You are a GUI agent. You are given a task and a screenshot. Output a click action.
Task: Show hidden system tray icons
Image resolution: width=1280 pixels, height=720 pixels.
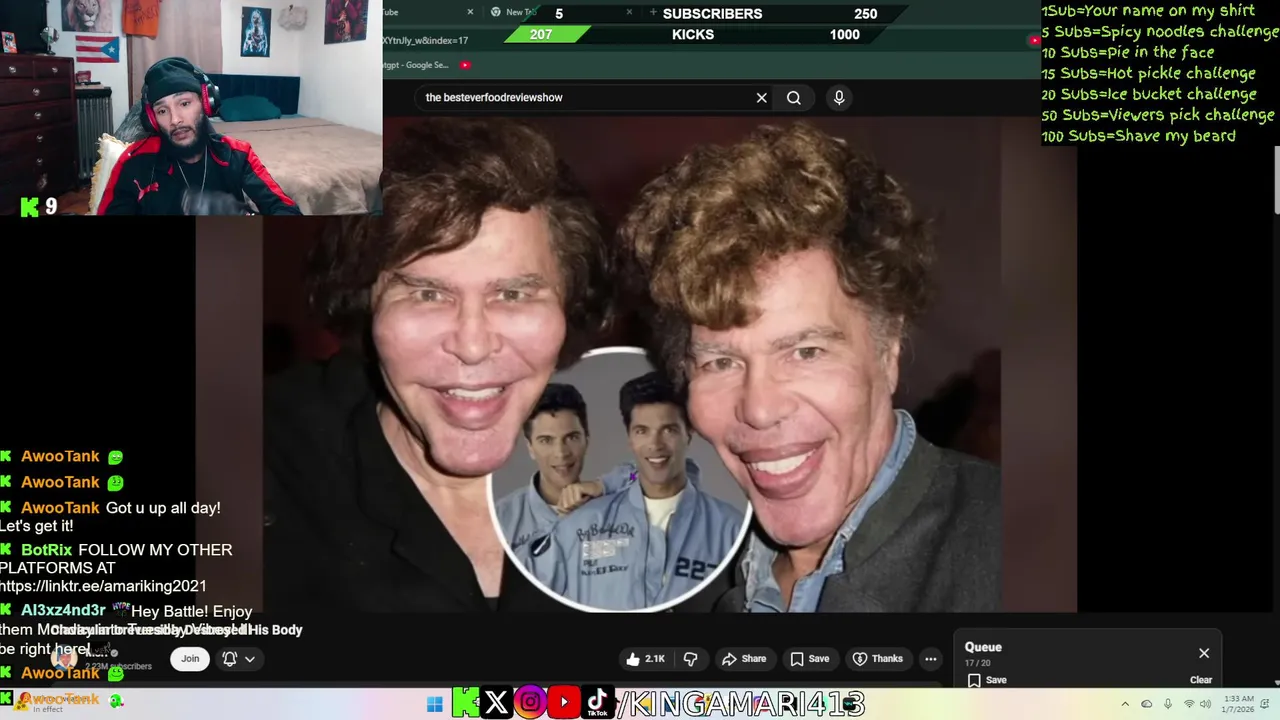1125,704
